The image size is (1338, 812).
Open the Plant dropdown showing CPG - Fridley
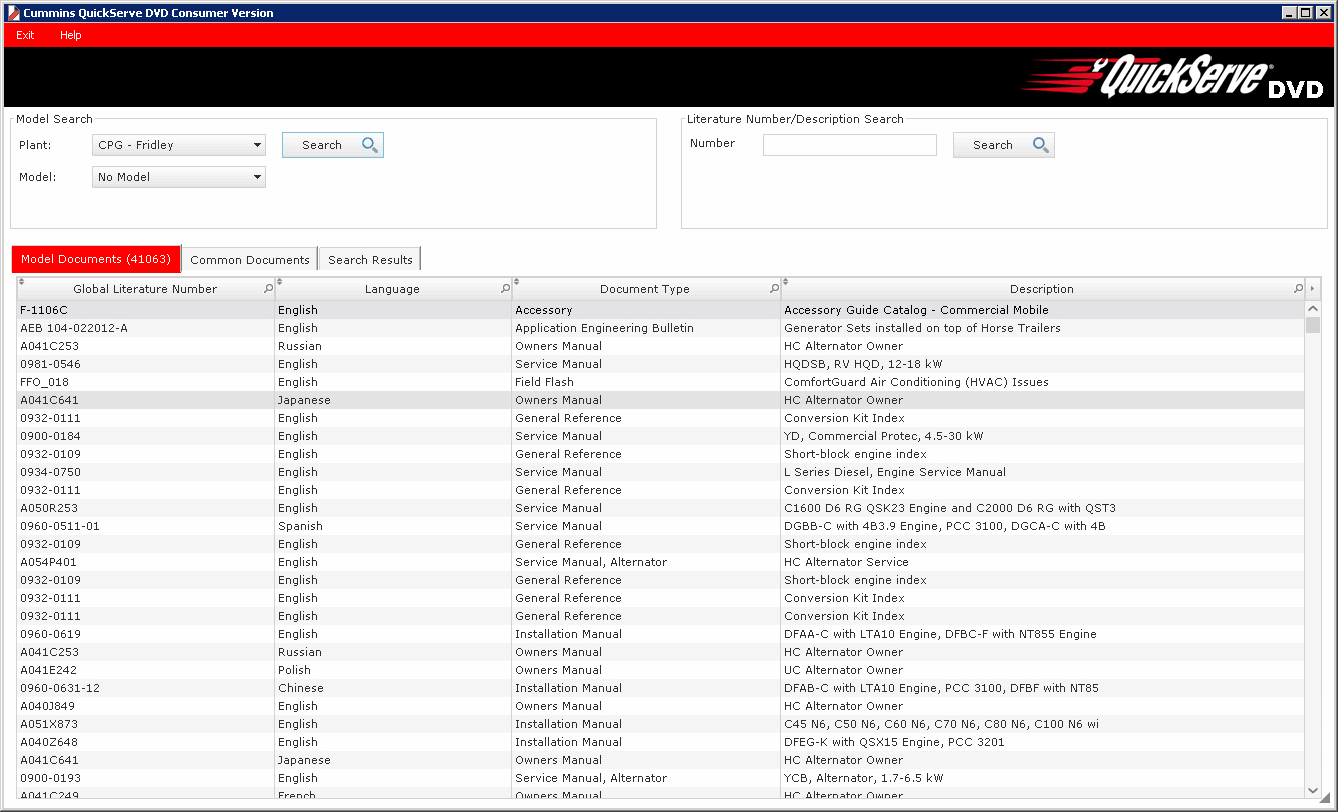(x=178, y=145)
